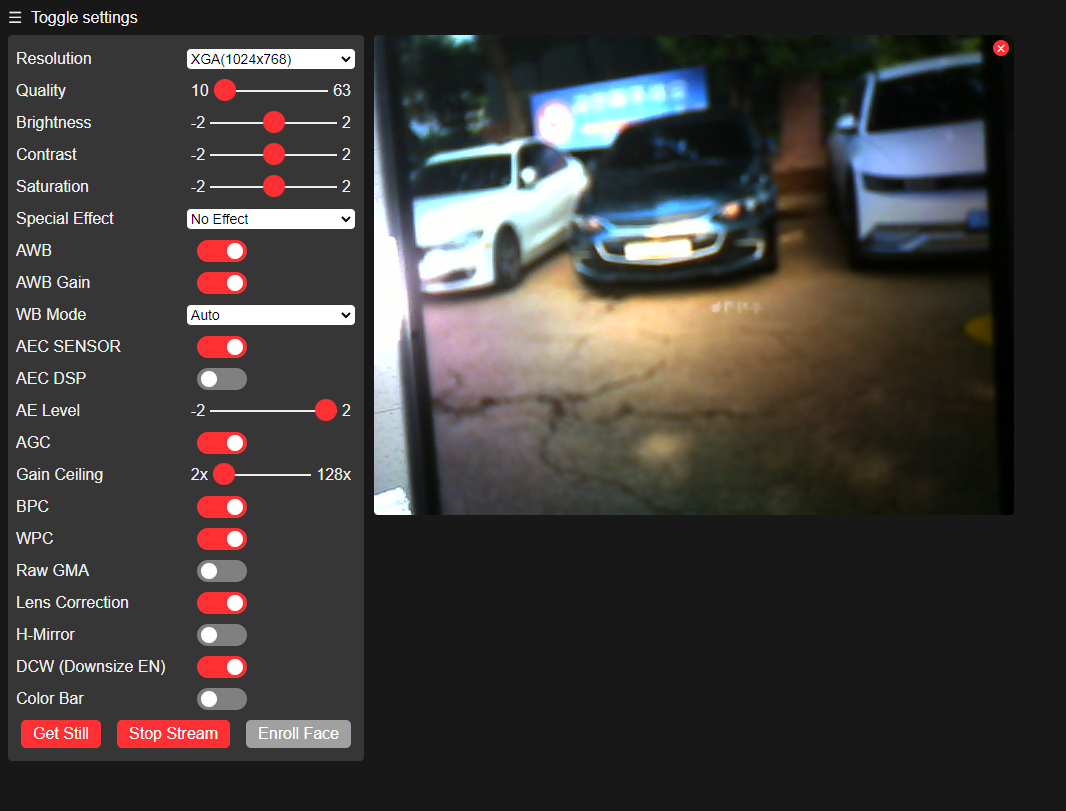1066x811 pixels.
Task: Expand the WB Mode dropdown
Action: coord(271,315)
